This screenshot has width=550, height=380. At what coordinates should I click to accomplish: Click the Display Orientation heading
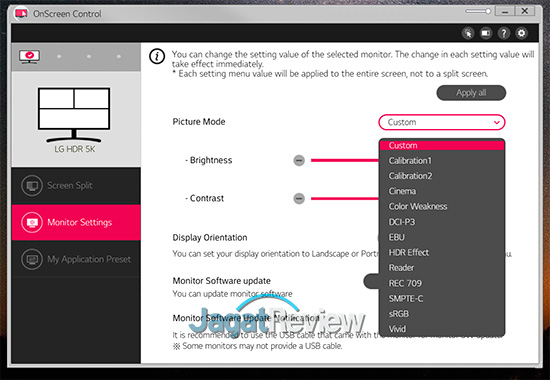coord(210,238)
